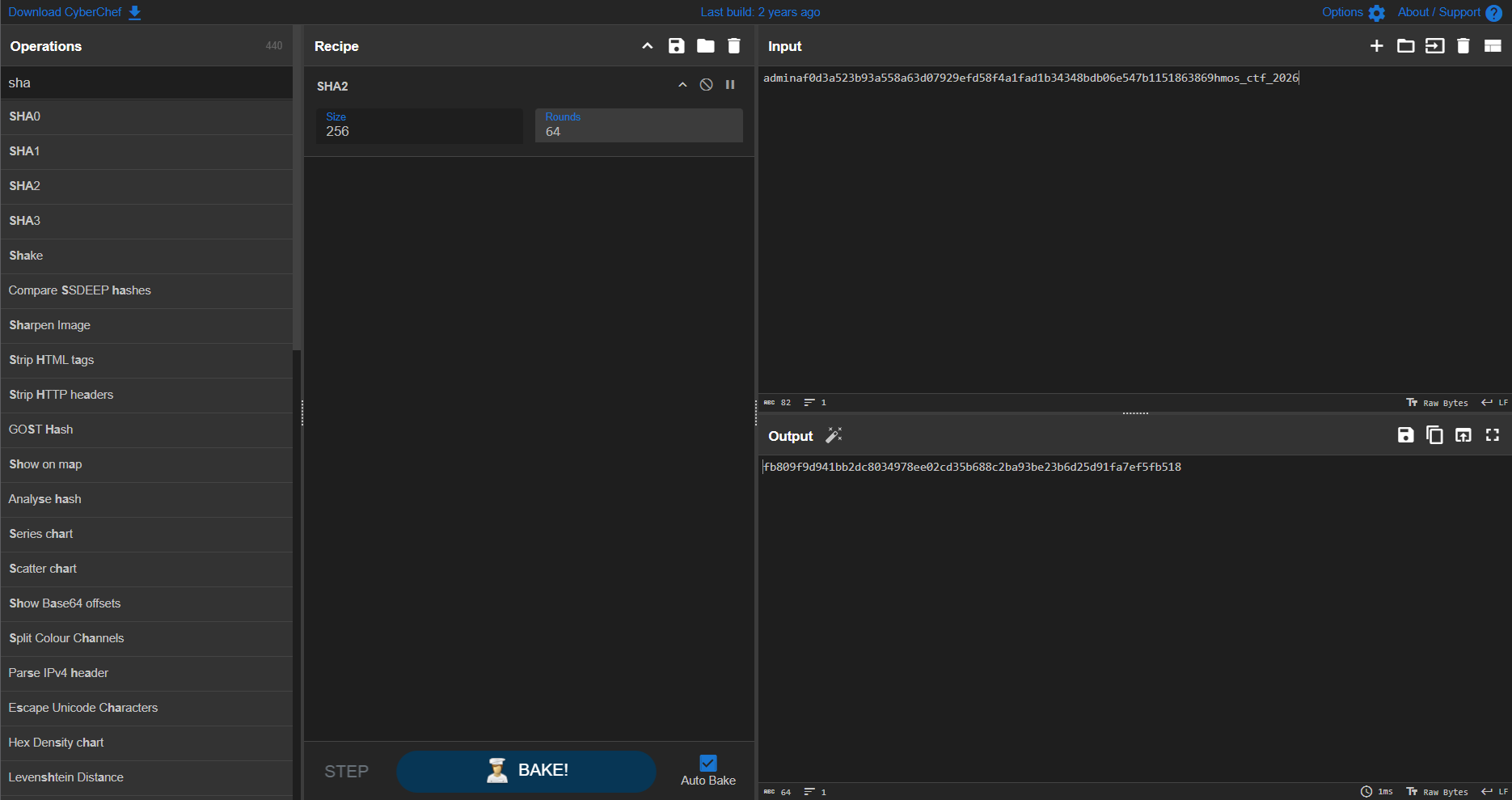The width and height of the screenshot is (1512, 800).
Task: Maximise the output pane
Action: (x=1493, y=435)
